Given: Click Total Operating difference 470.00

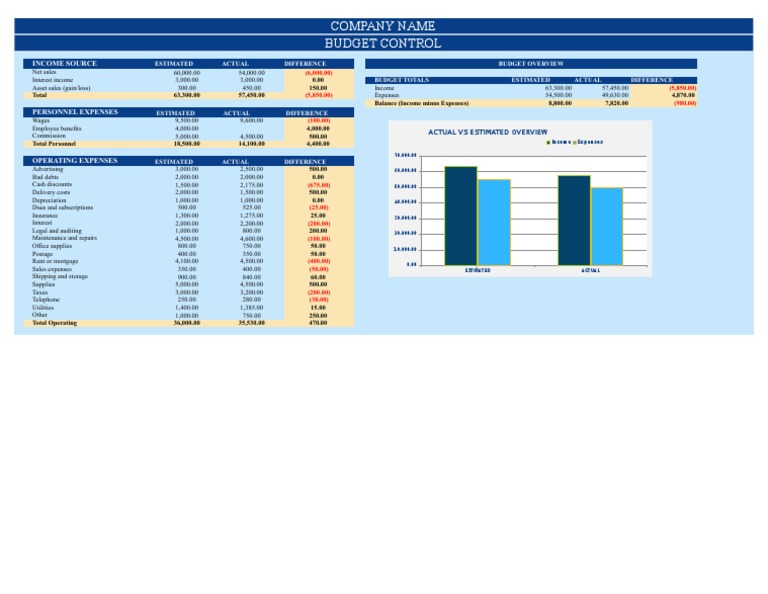Looking at the screenshot, I should point(318,323).
